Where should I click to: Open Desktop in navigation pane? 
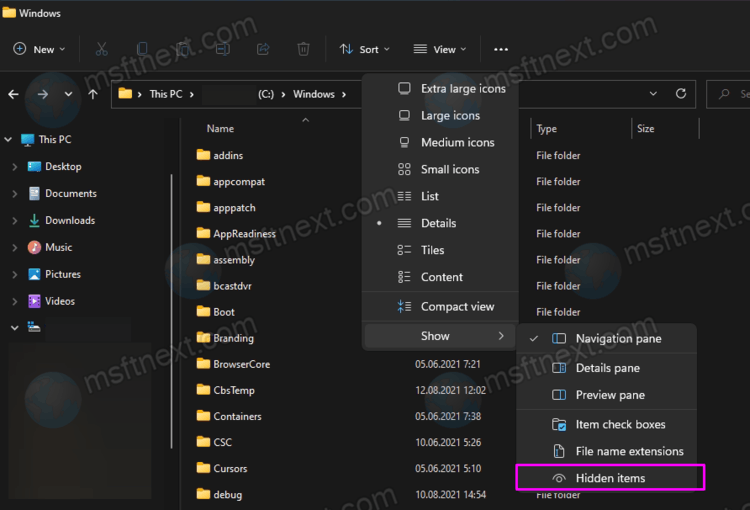55,166
